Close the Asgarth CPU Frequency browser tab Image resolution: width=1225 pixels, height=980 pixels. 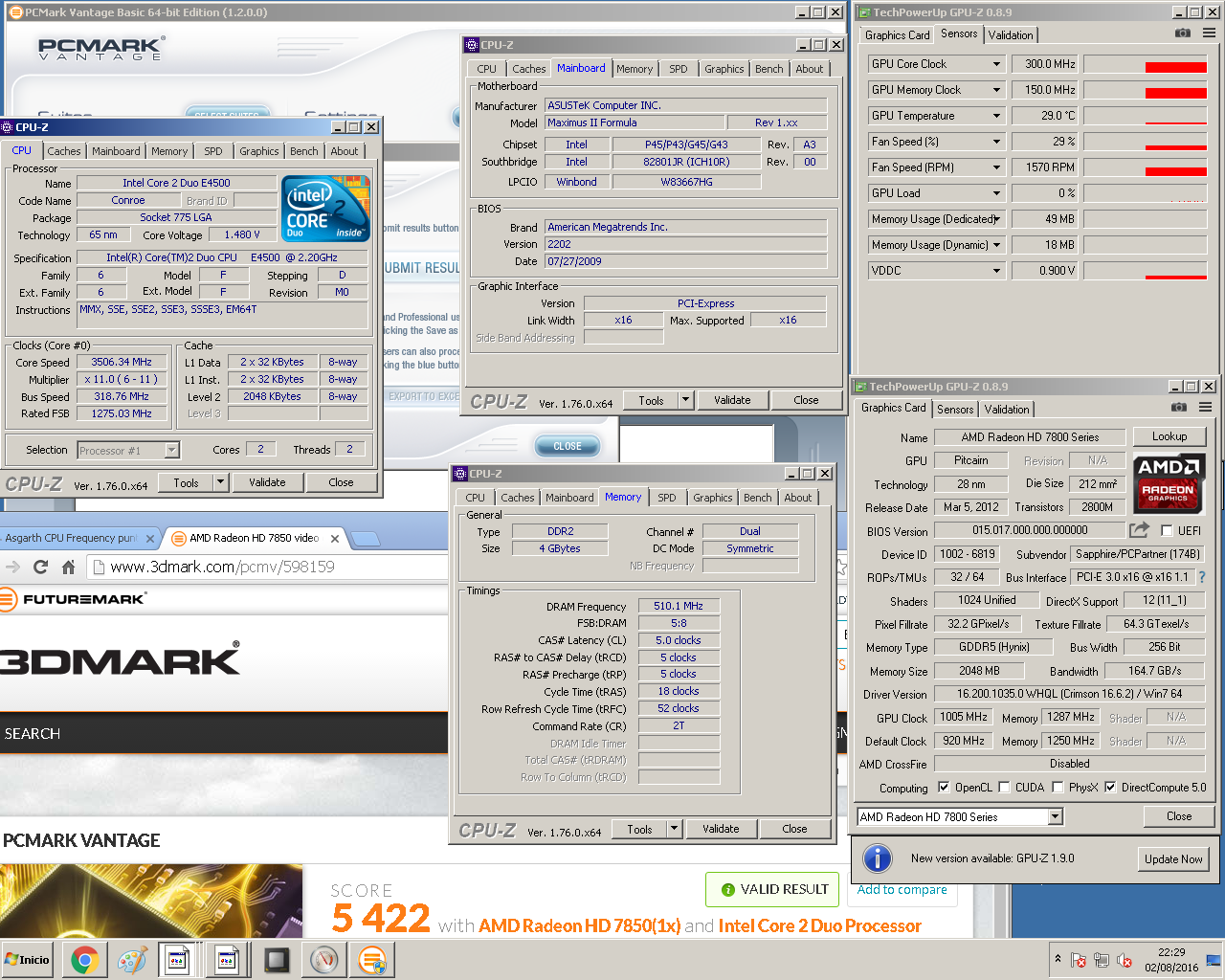click(x=150, y=539)
